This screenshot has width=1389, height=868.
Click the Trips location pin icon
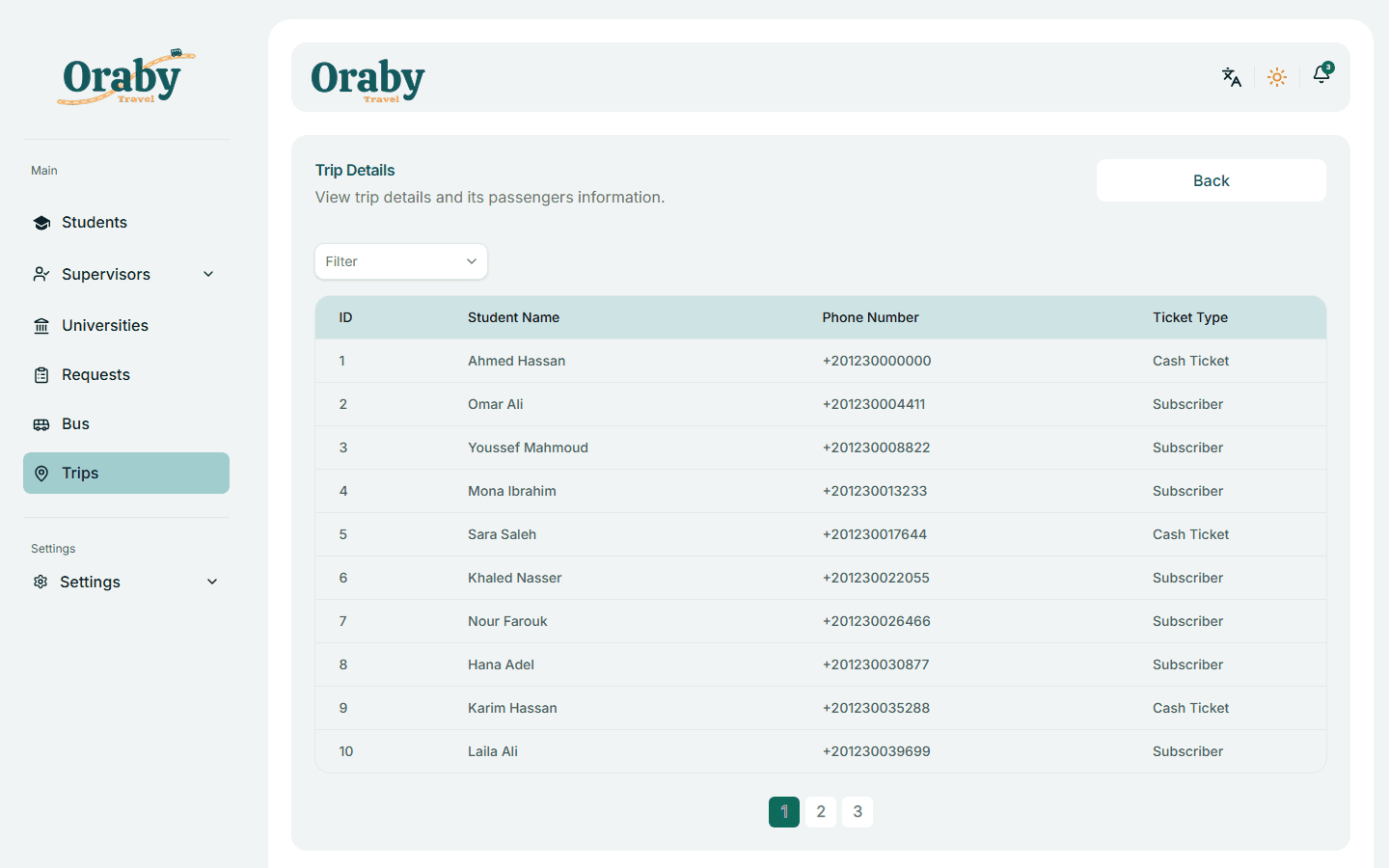(41, 474)
